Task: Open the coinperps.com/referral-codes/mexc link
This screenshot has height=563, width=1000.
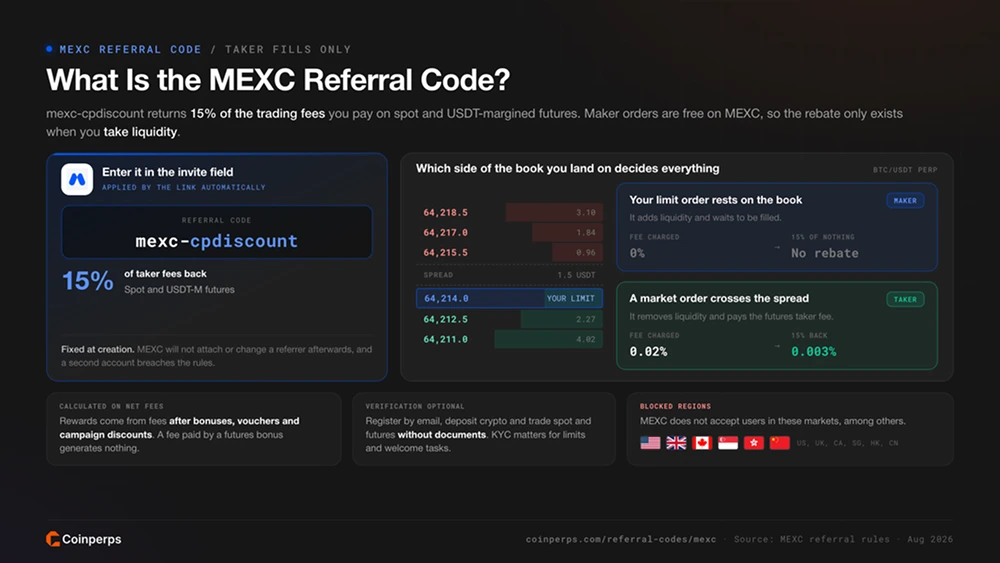Action: pyautogui.click(x=621, y=539)
